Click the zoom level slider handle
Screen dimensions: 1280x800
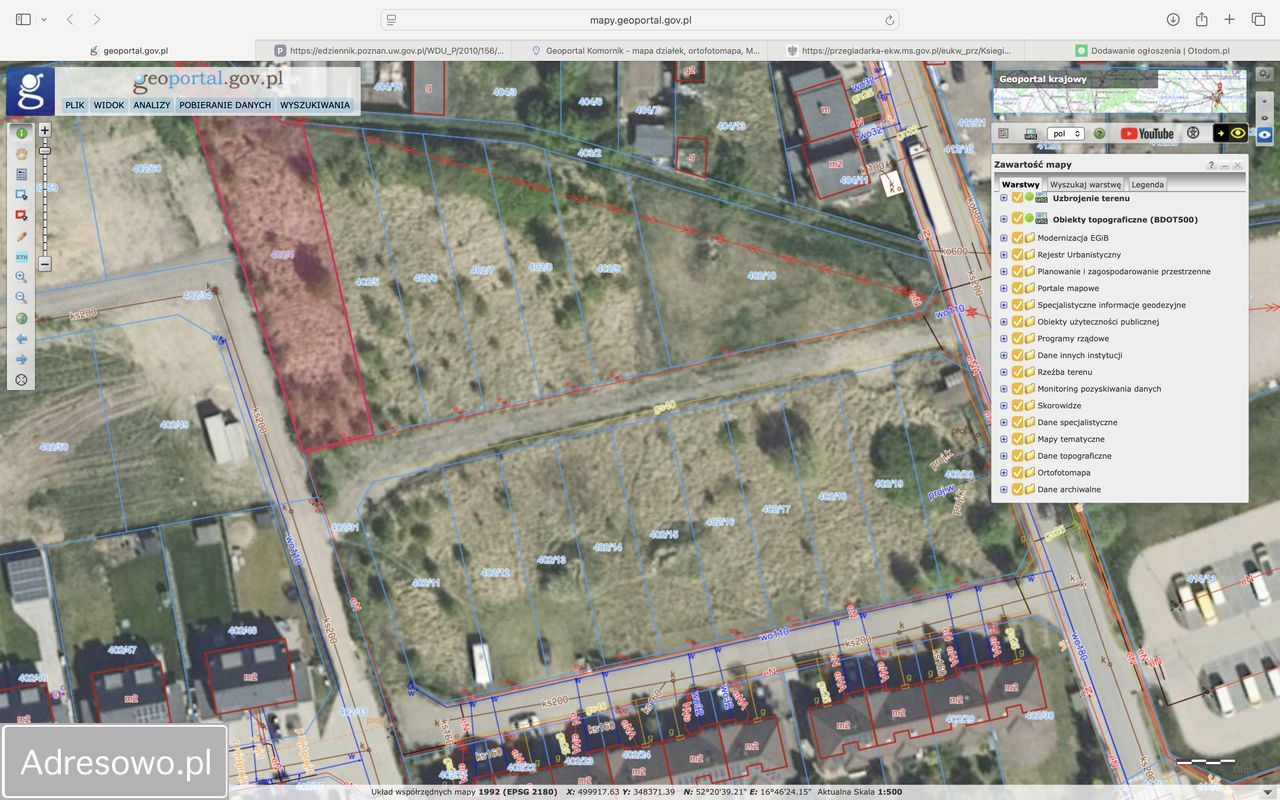click(x=44, y=150)
